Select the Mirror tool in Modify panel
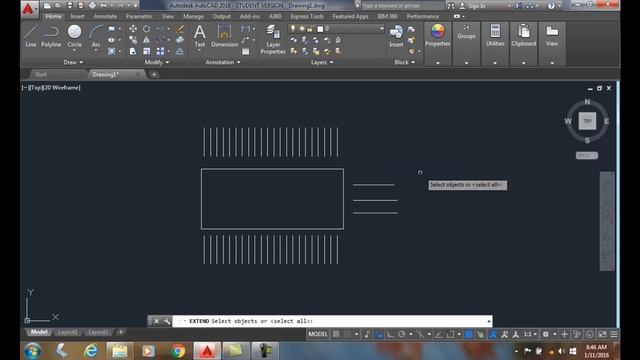This screenshot has width=640, height=360. [146, 40]
